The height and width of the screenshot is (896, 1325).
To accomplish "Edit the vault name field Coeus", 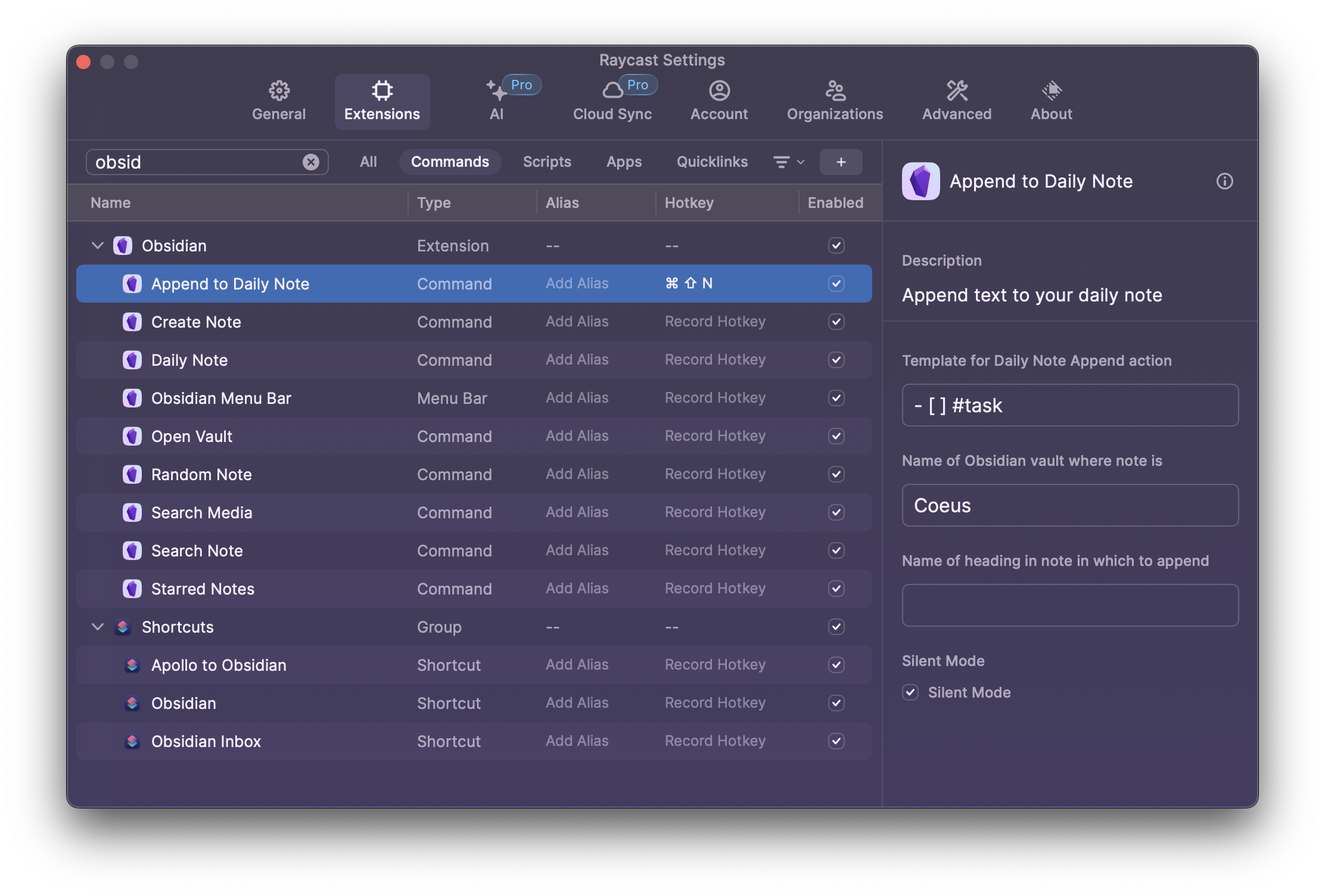I will pyautogui.click(x=1070, y=505).
